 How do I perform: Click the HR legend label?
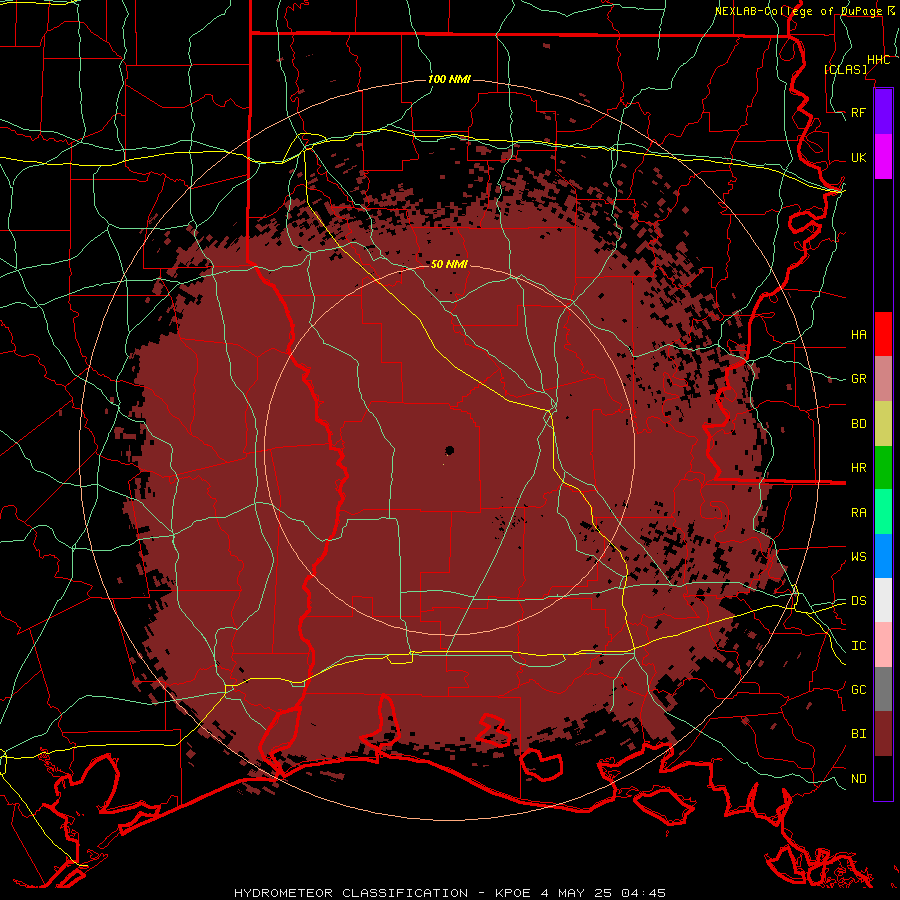(859, 468)
